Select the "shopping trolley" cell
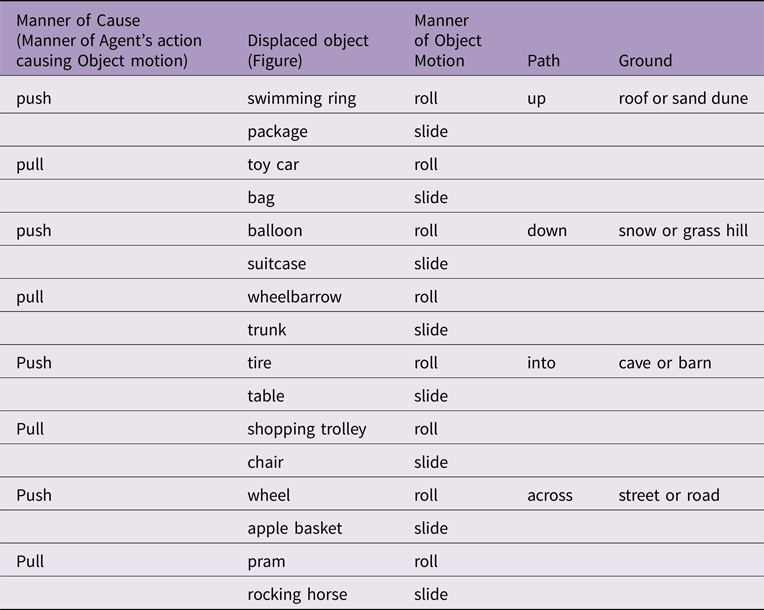The image size is (764, 610). coord(307,429)
